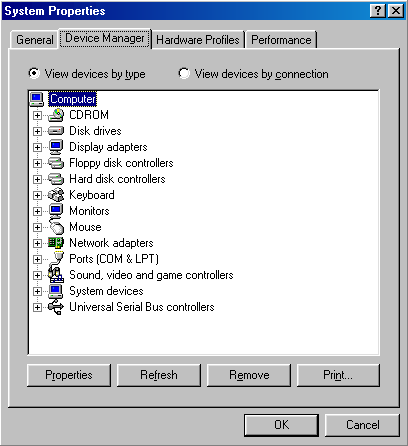Viewport: 408px width, 446px height.
Task: Switch to the Hardware Profiles tab
Action: (198, 40)
